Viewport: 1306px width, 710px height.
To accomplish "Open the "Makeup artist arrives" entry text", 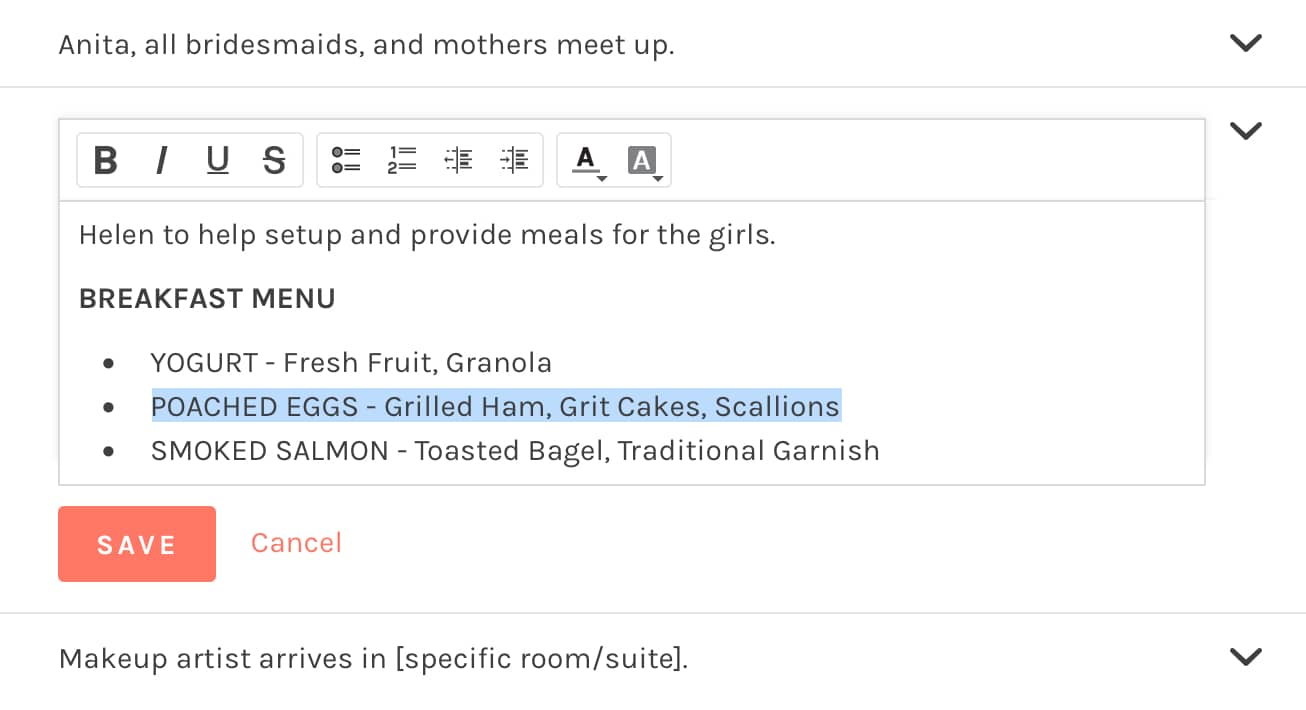I will point(373,659).
